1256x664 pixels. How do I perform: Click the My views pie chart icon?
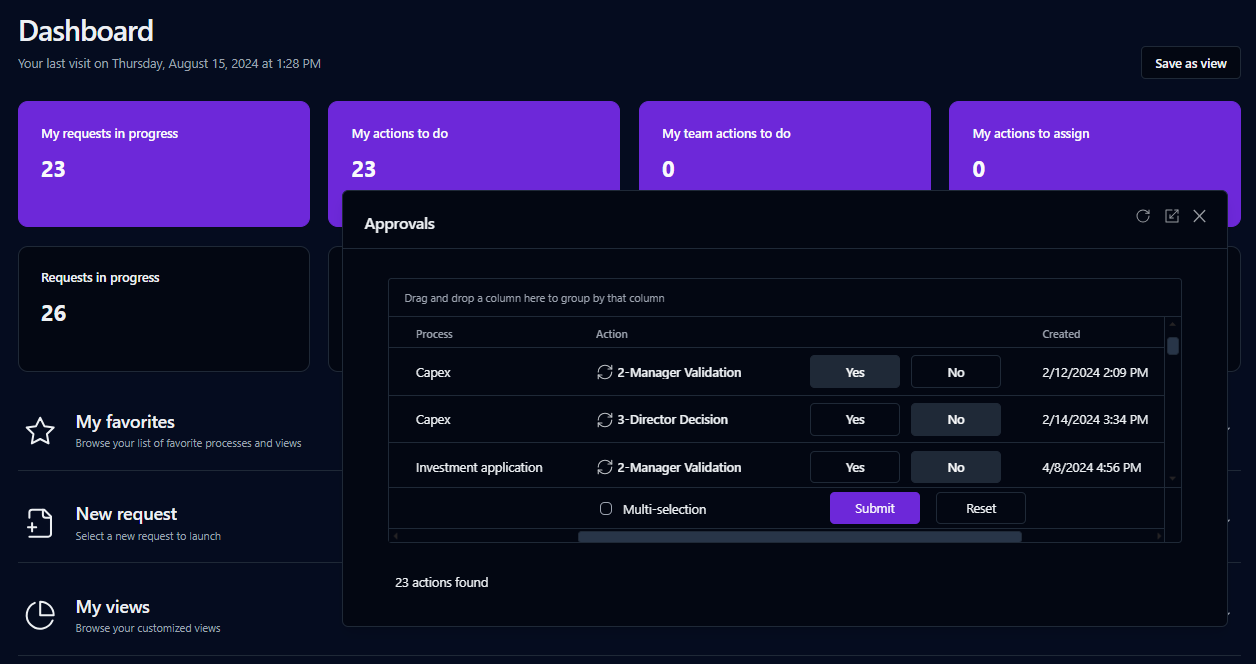[x=40, y=615]
